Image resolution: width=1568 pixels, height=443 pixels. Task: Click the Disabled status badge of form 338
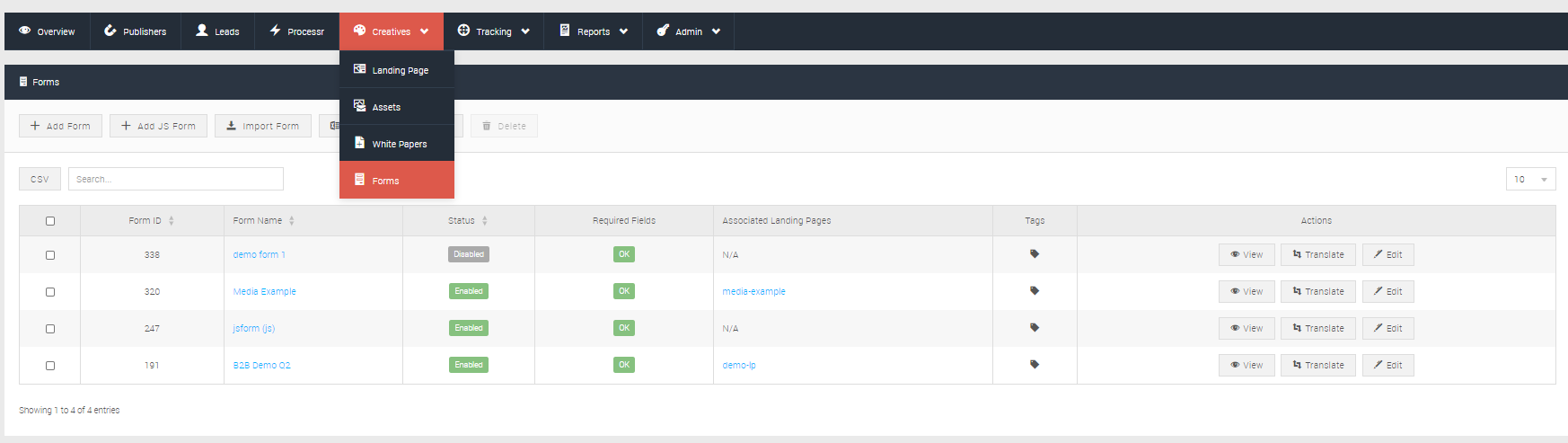pyautogui.click(x=469, y=254)
